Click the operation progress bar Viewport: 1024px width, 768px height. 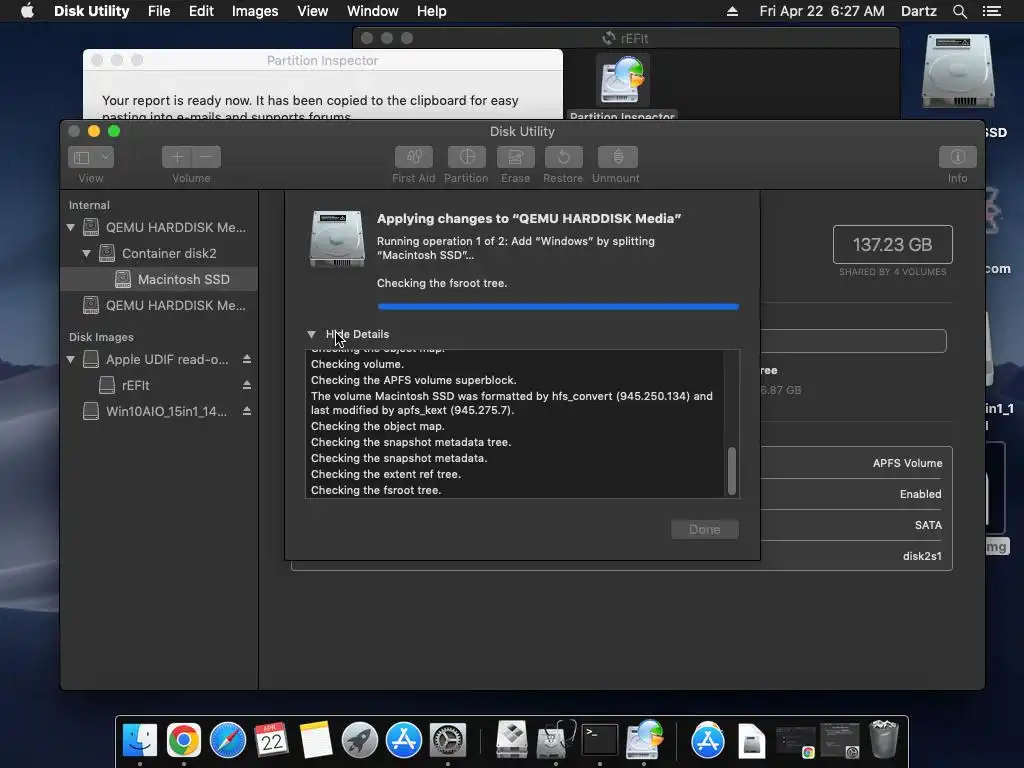(x=558, y=306)
